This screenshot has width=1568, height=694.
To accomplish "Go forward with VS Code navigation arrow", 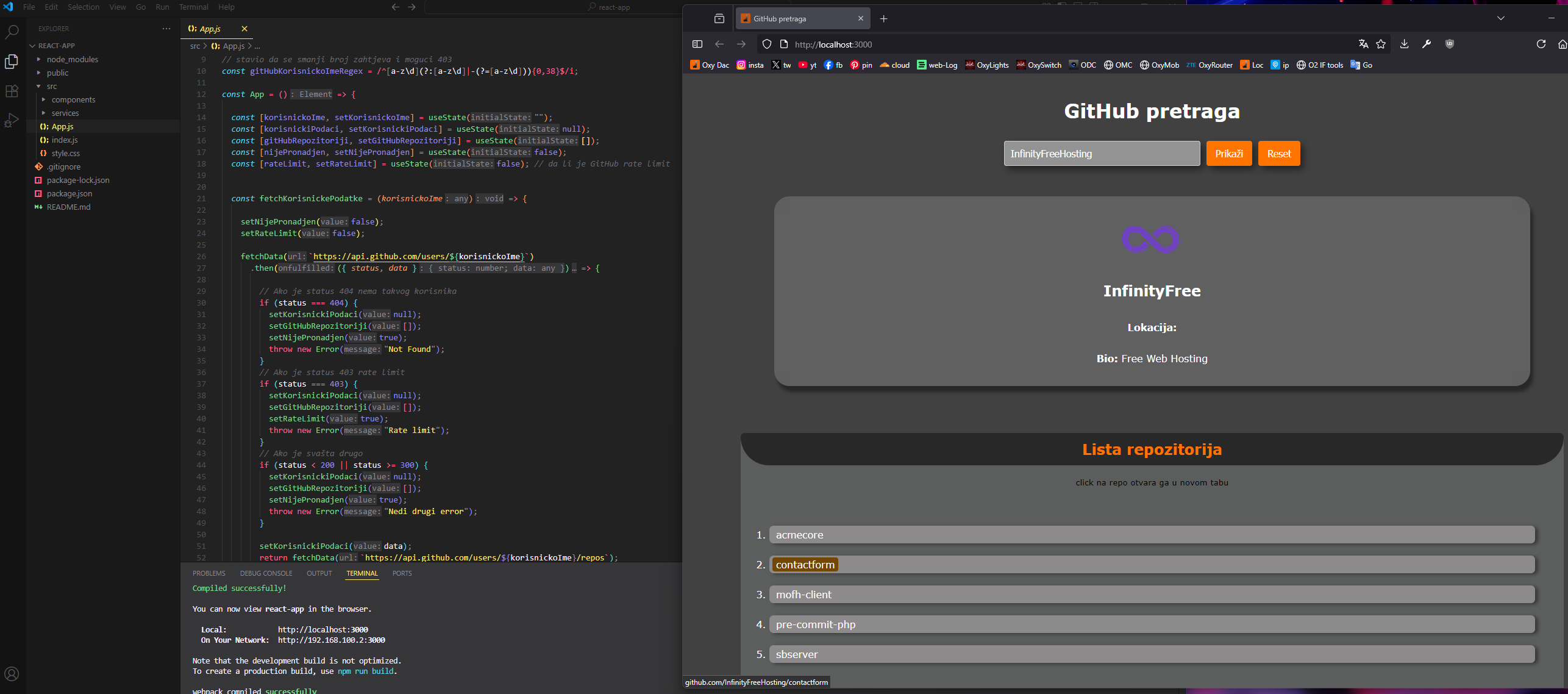I will pos(412,7).
